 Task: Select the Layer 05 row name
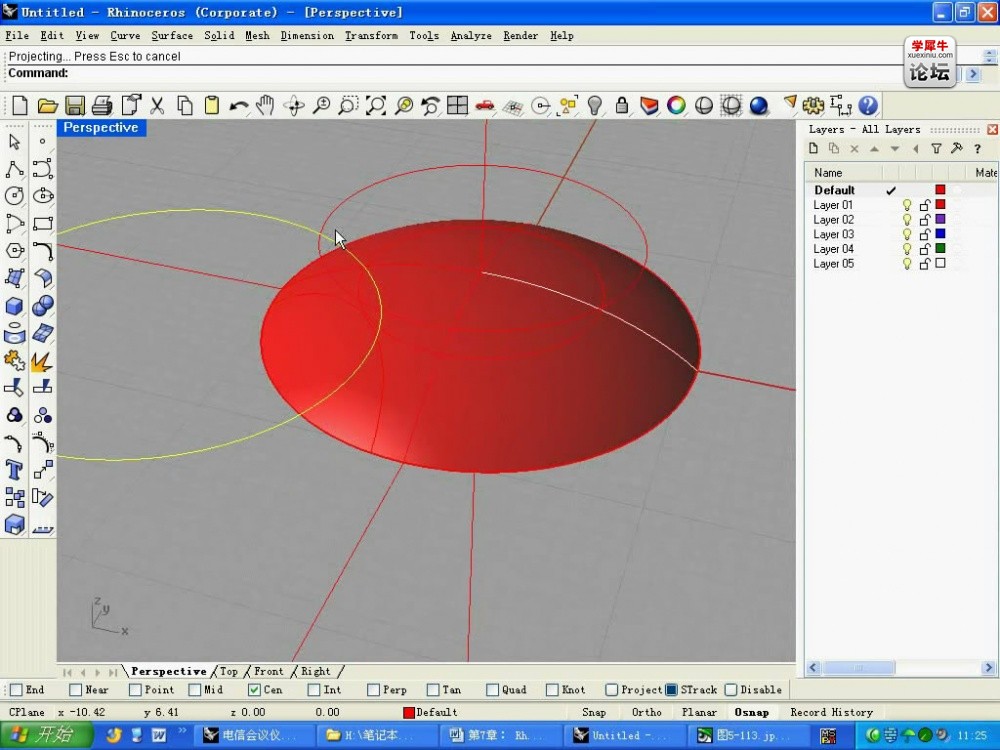point(833,264)
